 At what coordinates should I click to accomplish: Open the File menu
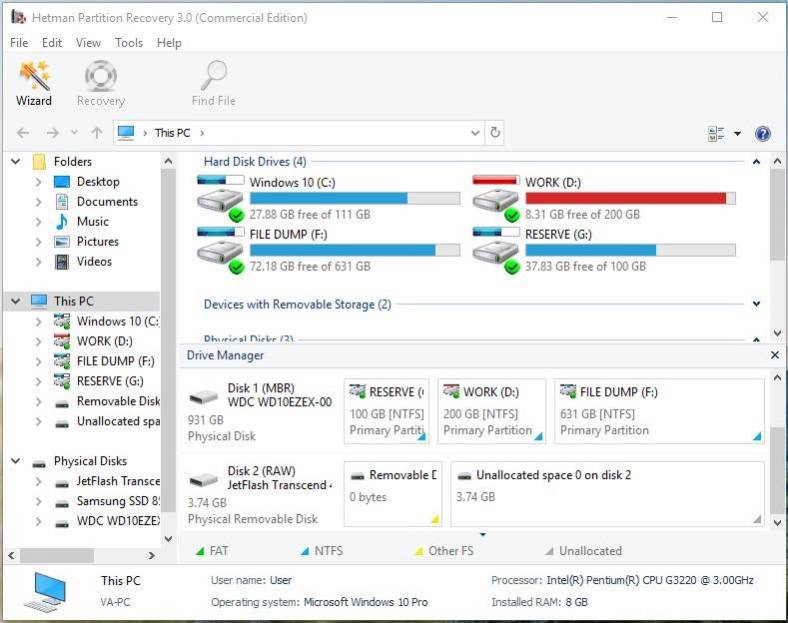click(x=19, y=43)
